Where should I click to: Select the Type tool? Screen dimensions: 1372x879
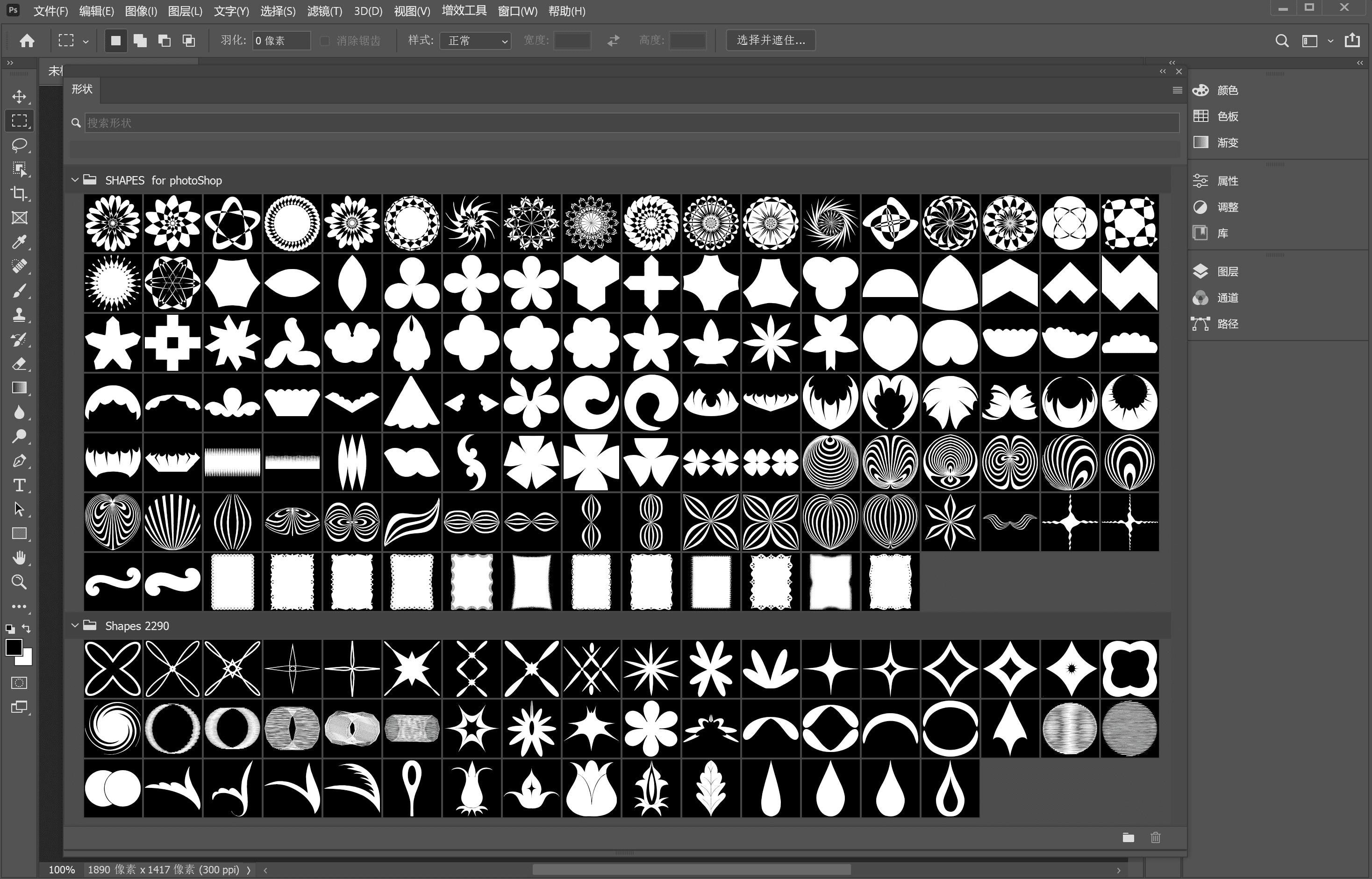pos(20,485)
